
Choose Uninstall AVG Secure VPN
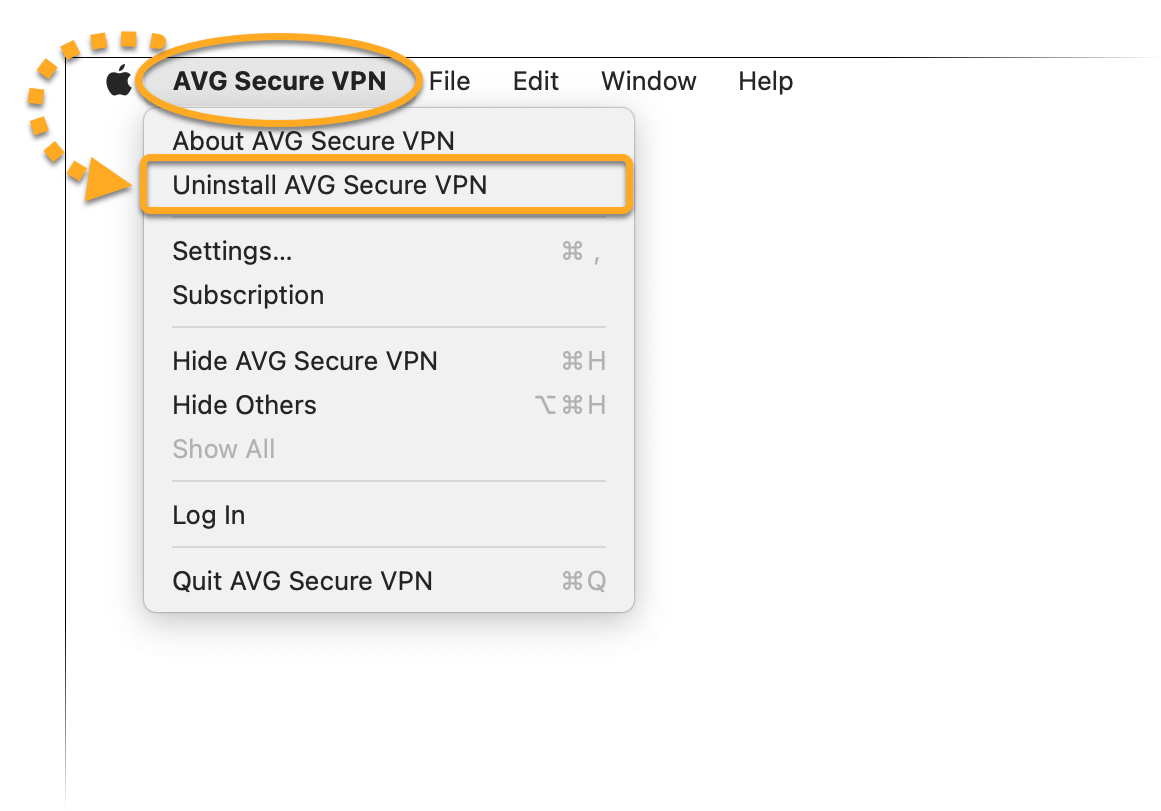coord(329,185)
